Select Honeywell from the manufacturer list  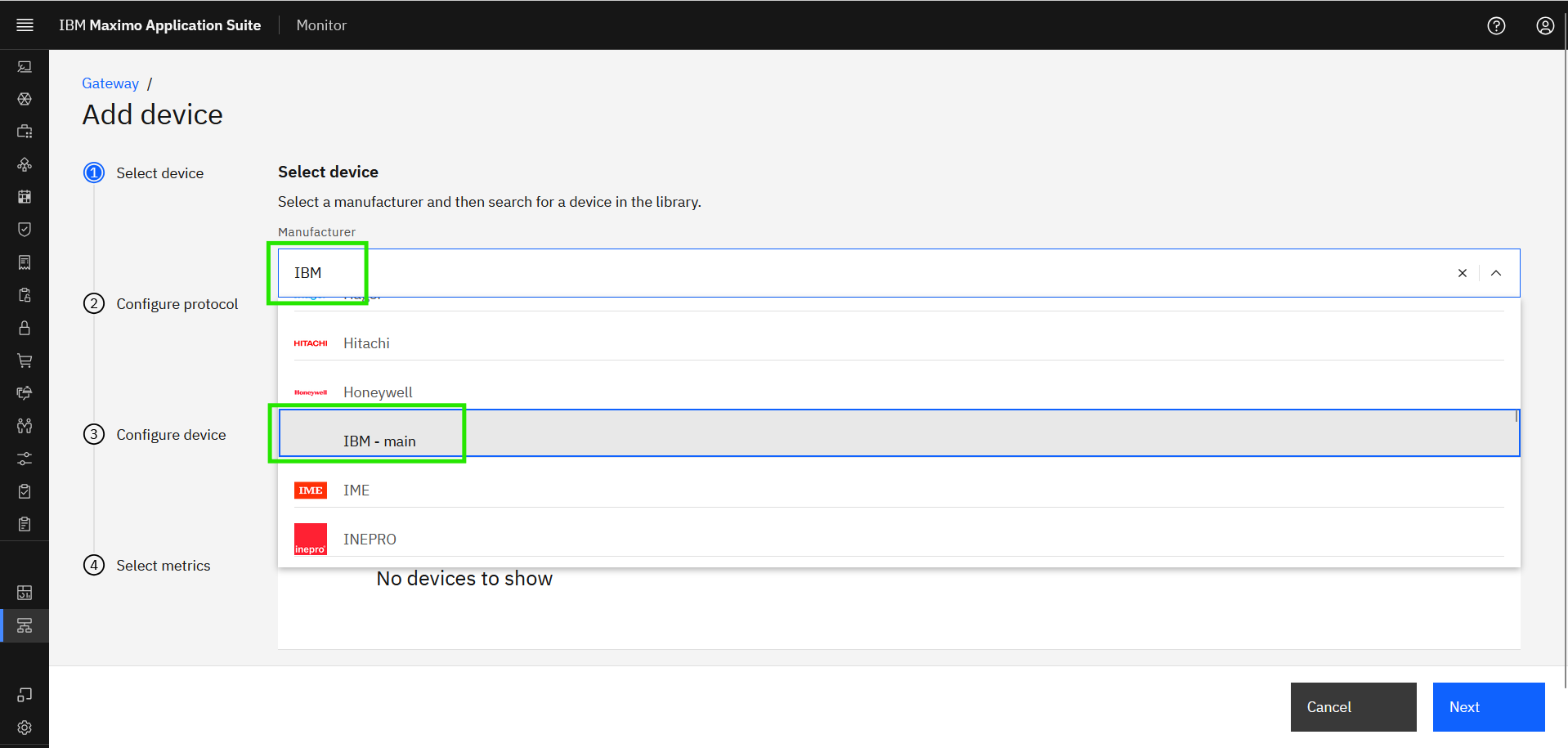(899, 385)
